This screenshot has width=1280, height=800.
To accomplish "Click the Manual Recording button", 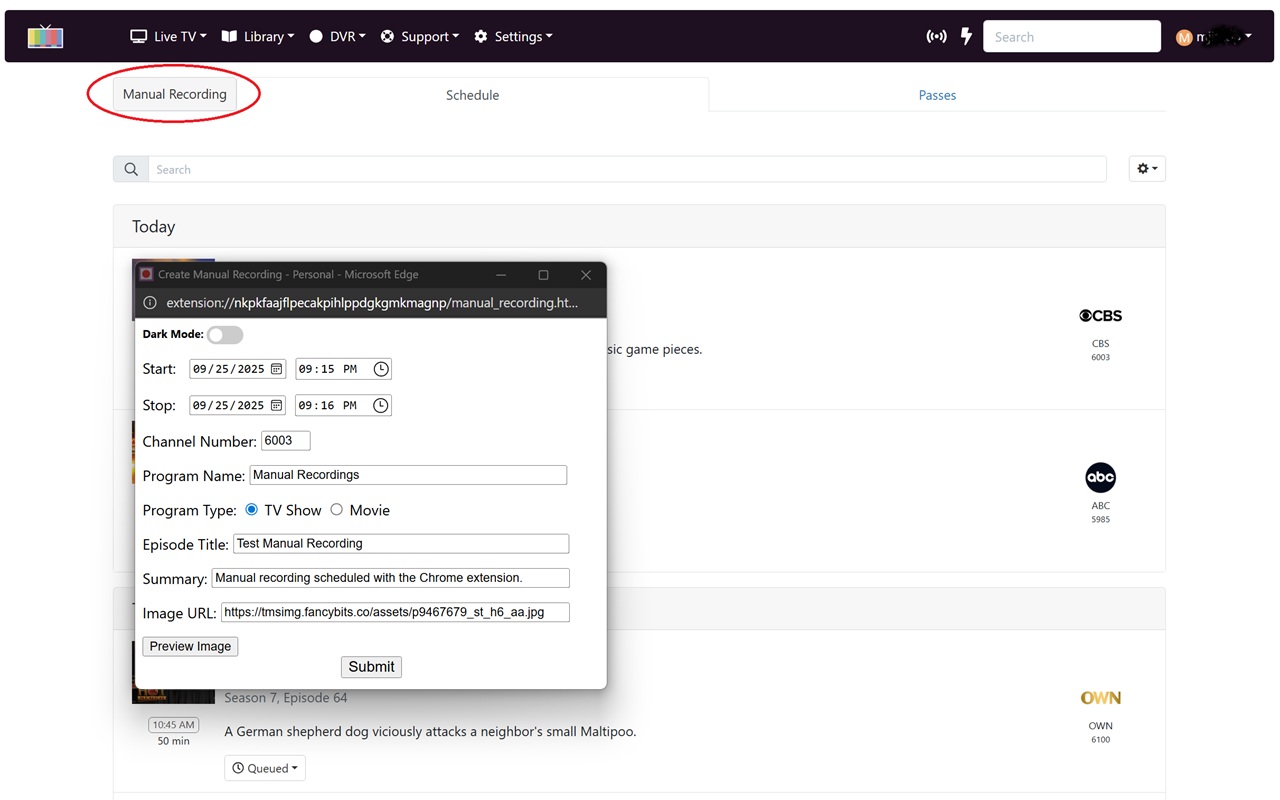I will tap(175, 95).
